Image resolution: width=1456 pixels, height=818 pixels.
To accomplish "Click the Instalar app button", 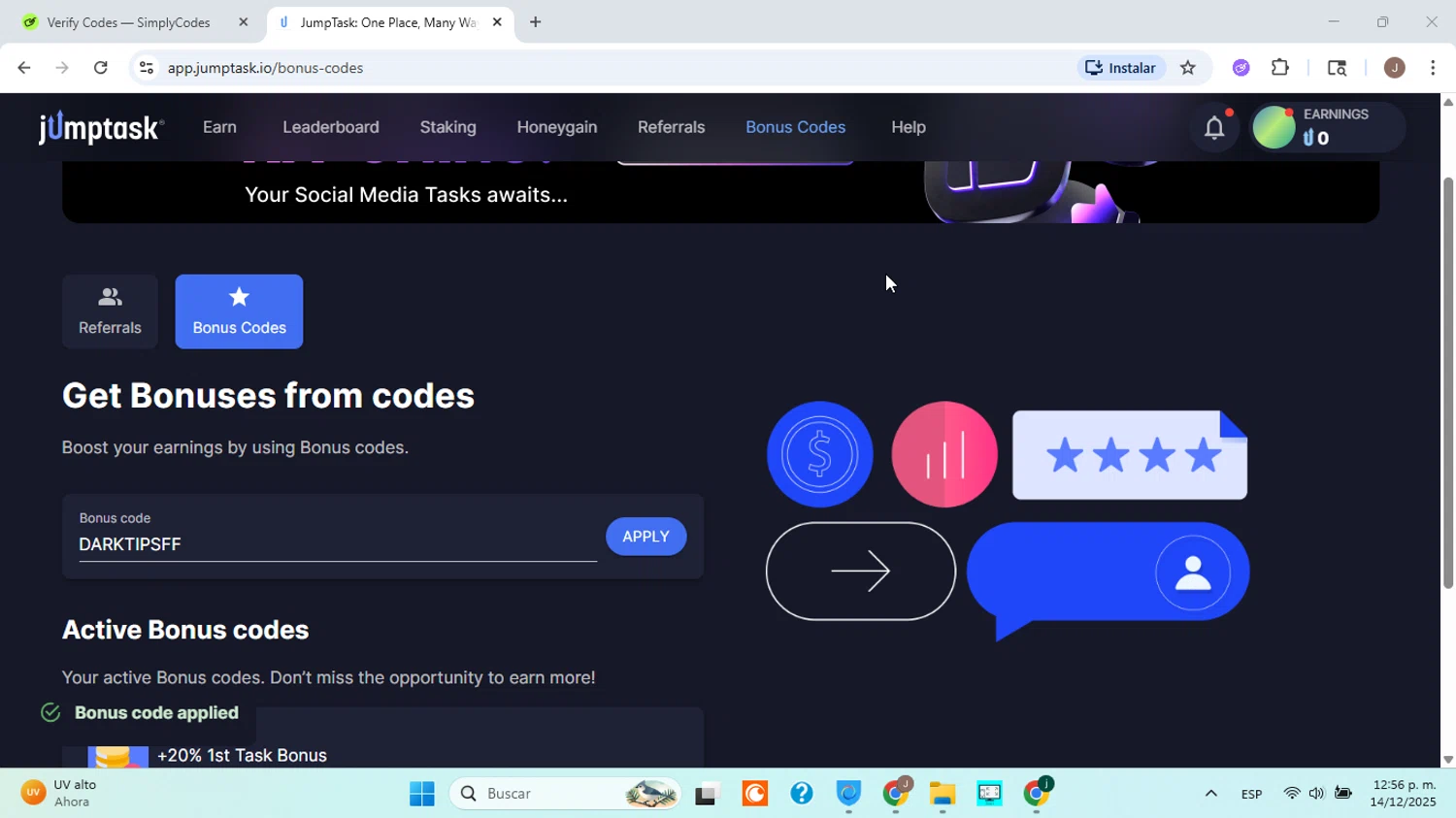I will point(1121,68).
